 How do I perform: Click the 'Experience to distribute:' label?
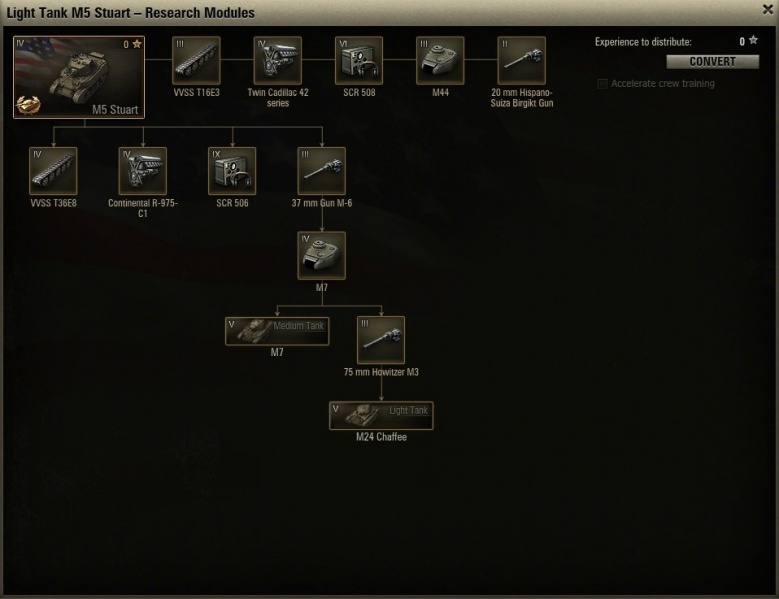pos(643,42)
